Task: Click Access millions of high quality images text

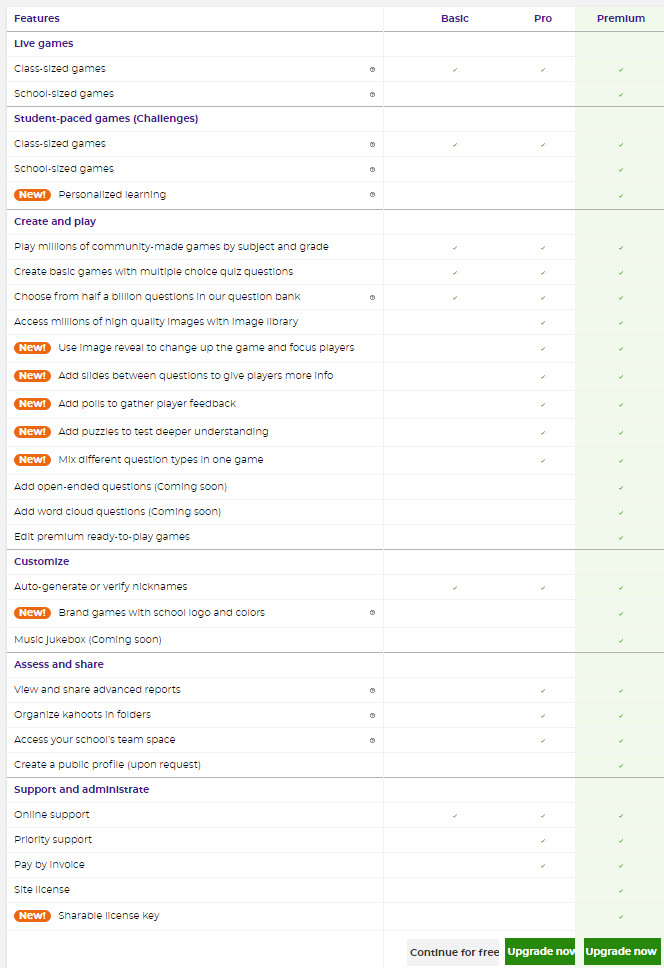Action: 156,322
